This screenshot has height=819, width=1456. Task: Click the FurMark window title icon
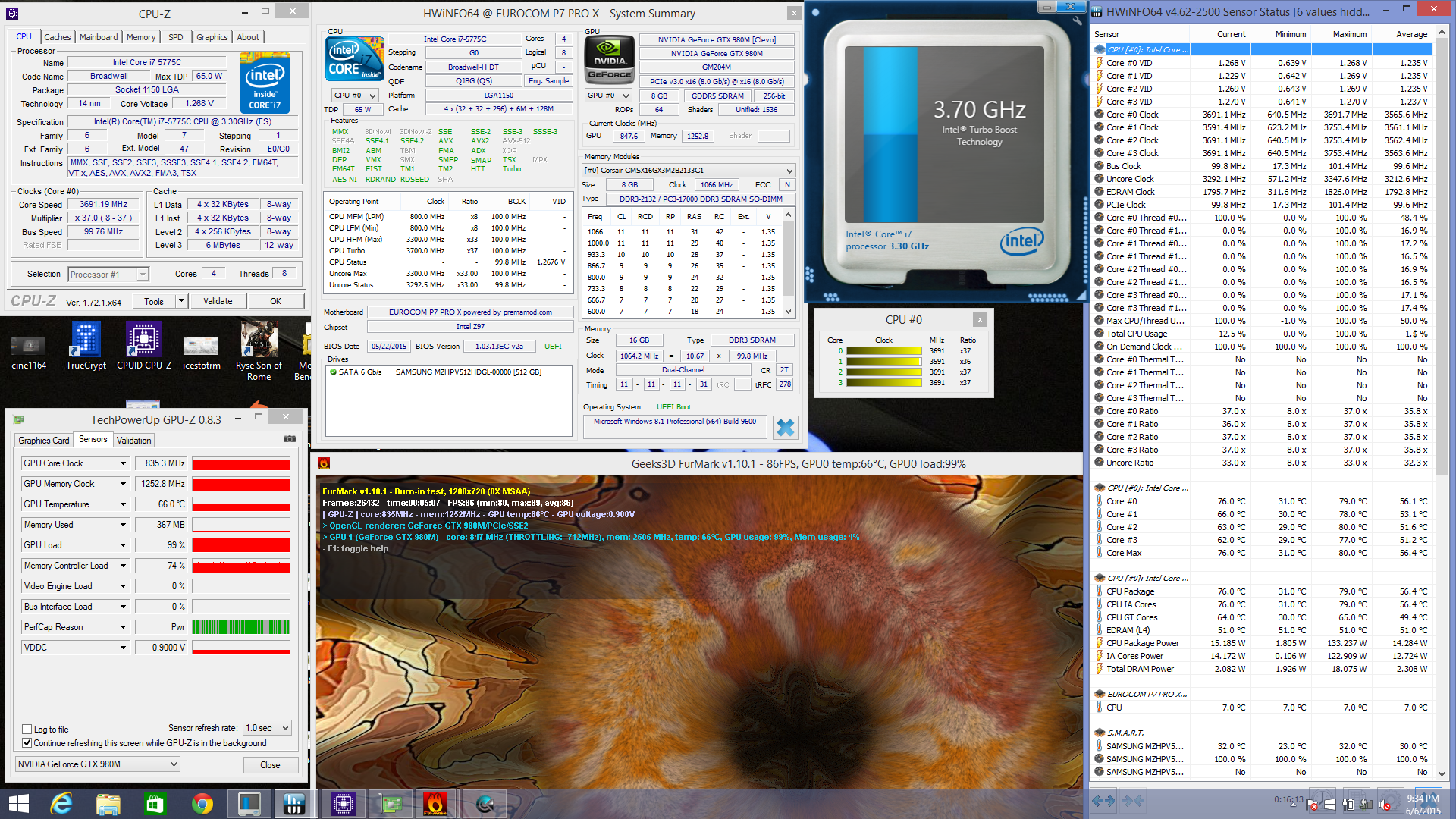pyautogui.click(x=324, y=463)
